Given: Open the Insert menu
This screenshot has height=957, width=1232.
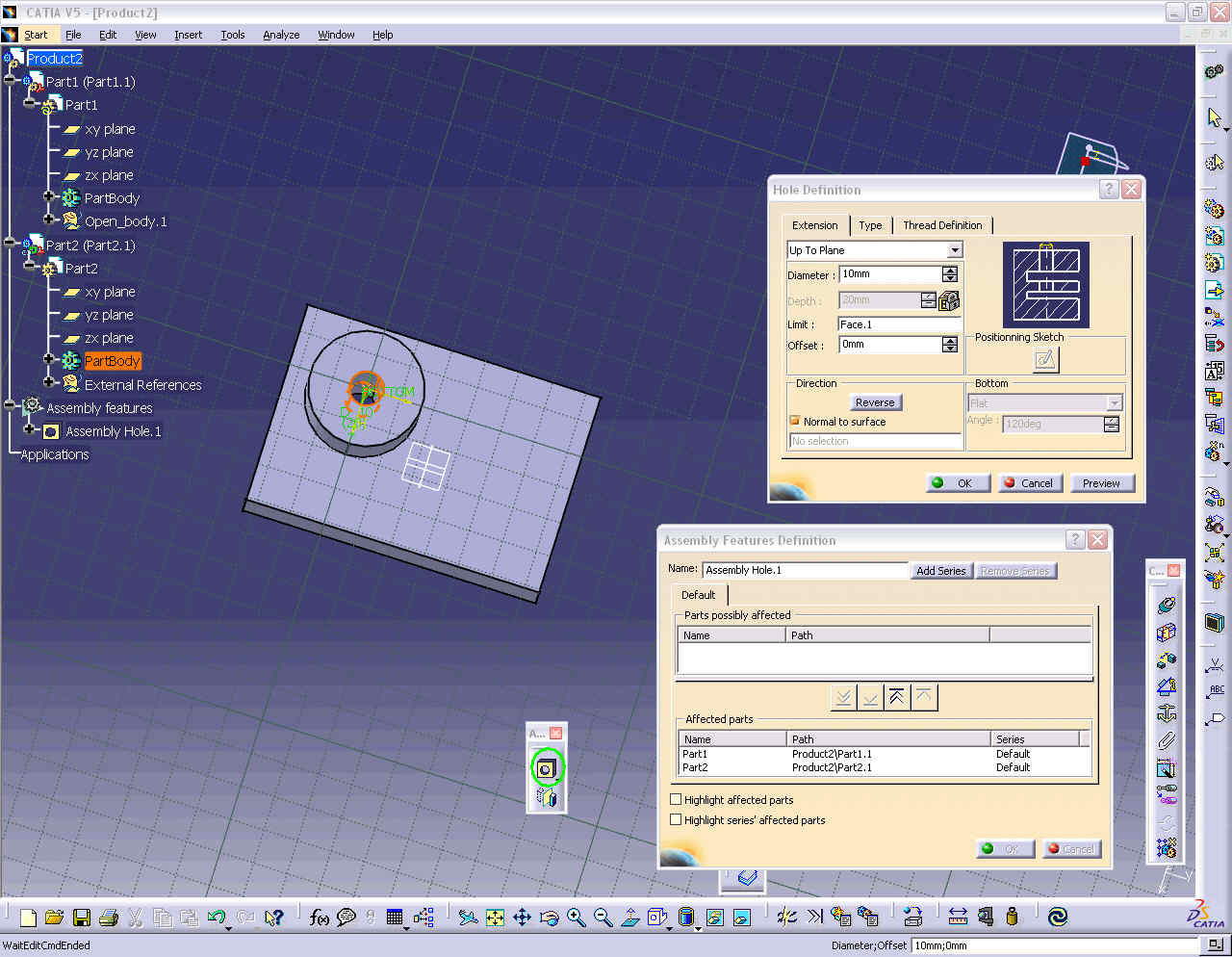Looking at the screenshot, I should tap(188, 35).
